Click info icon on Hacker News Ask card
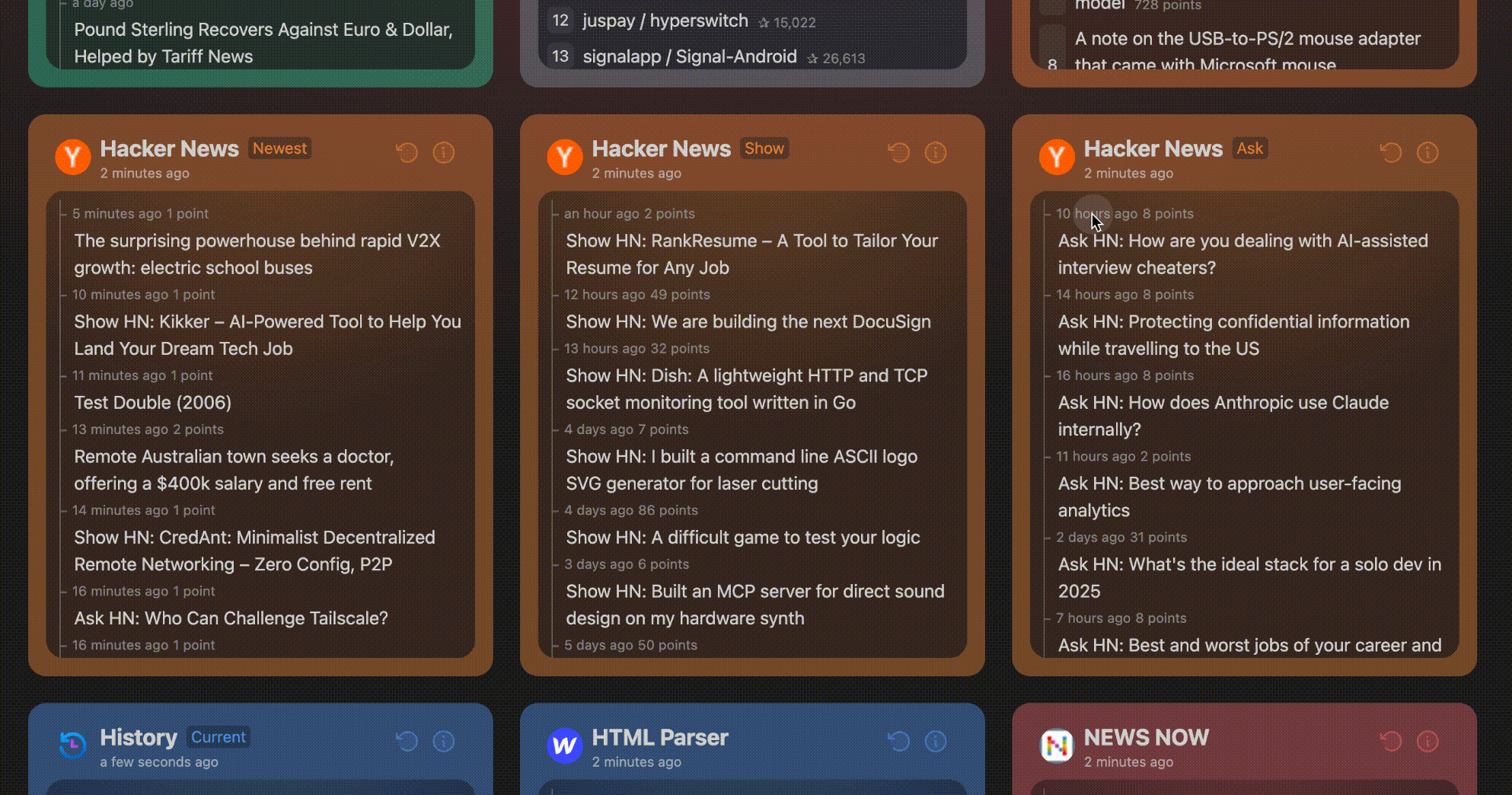The height and width of the screenshot is (795, 1512). click(1427, 153)
